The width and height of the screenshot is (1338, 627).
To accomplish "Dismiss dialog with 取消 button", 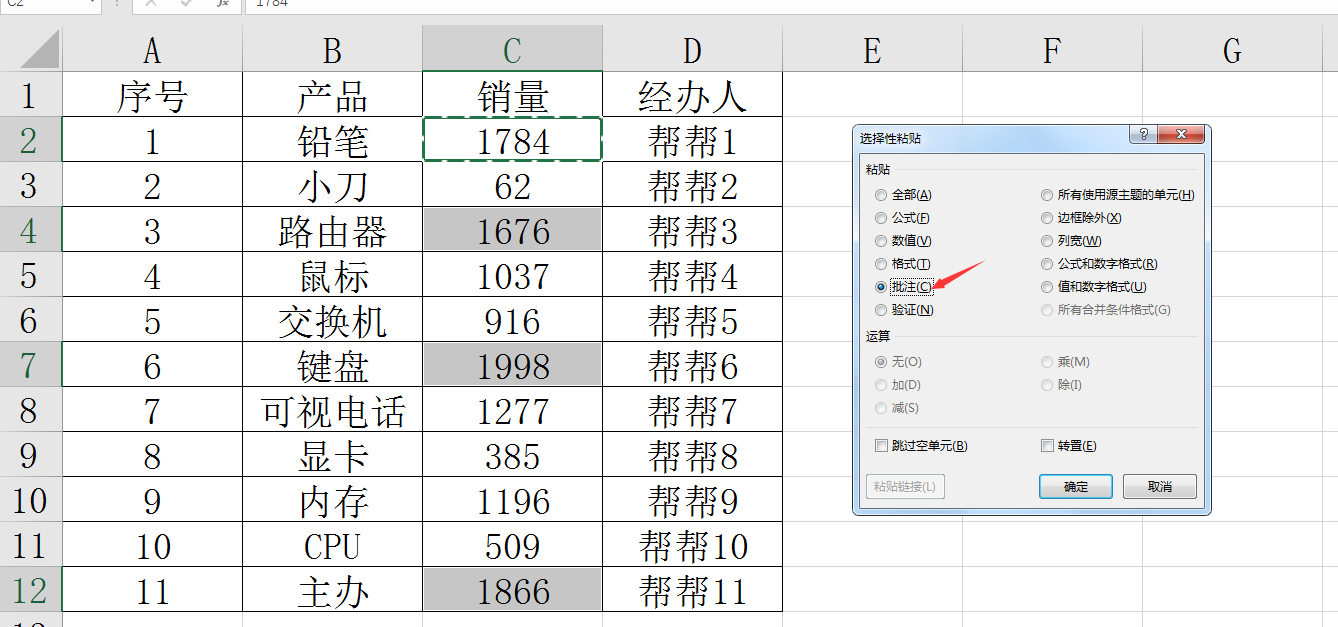I will click(1160, 487).
